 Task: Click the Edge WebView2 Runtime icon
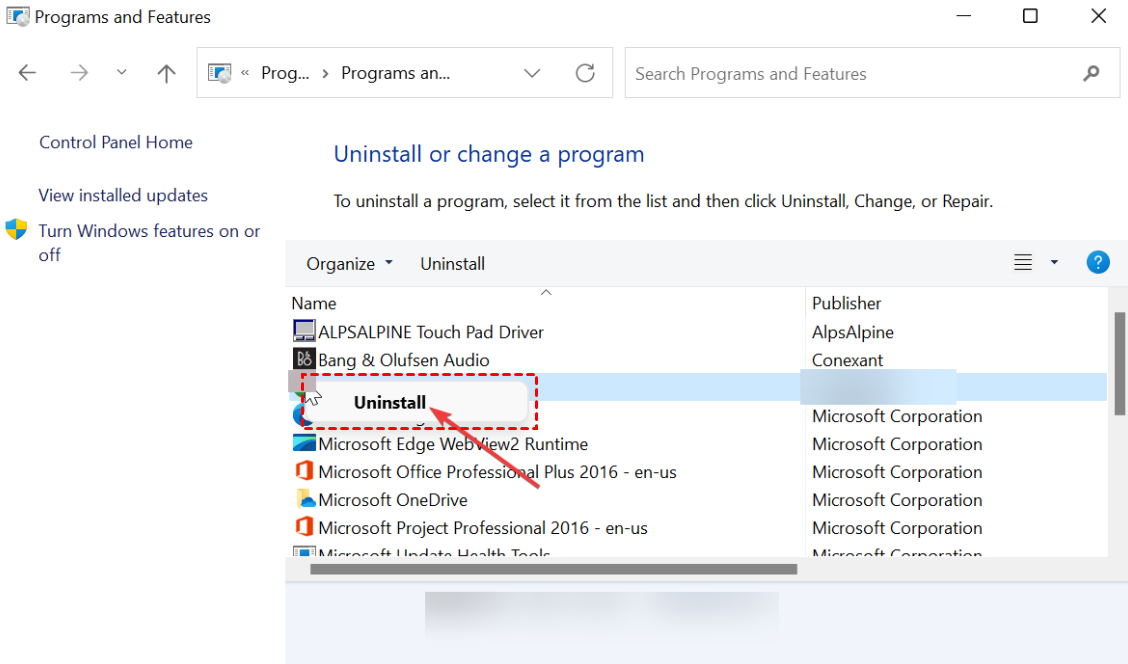pyautogui.click(x=304, y=443)
